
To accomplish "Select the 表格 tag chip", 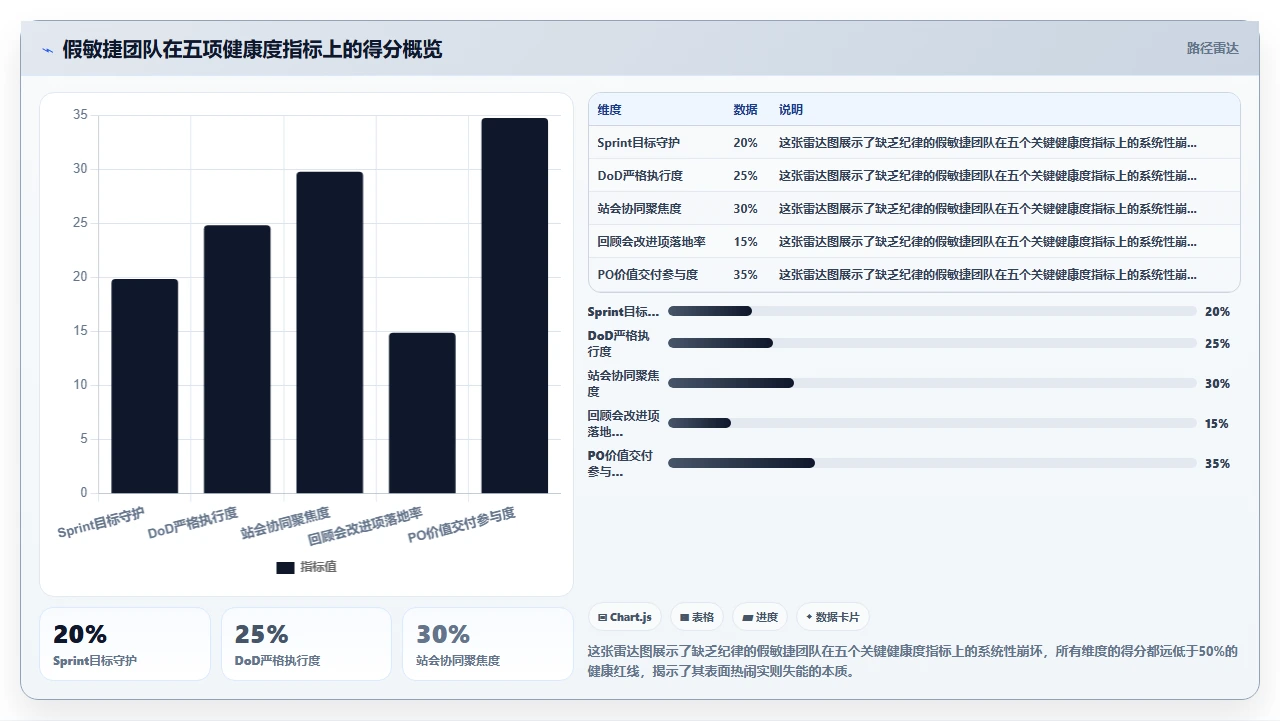I will click(x=697, y=617).
